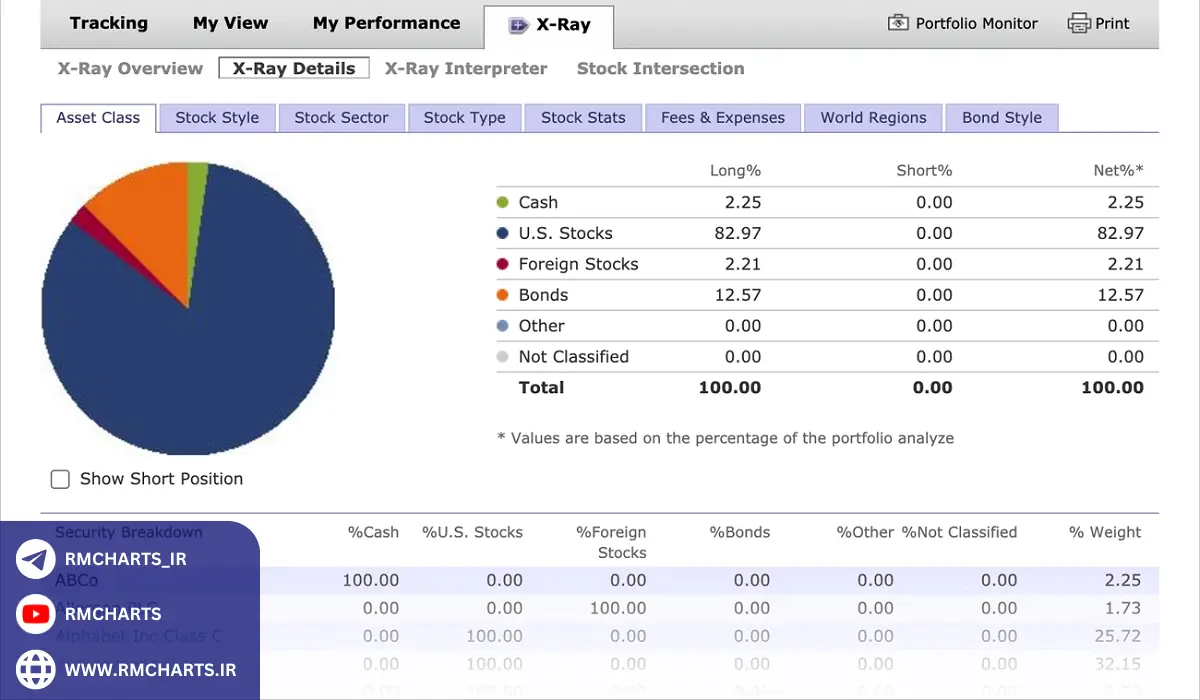Open the X-Ray Interpreter link
This screenshot has width=1200, height=700.
466,69
